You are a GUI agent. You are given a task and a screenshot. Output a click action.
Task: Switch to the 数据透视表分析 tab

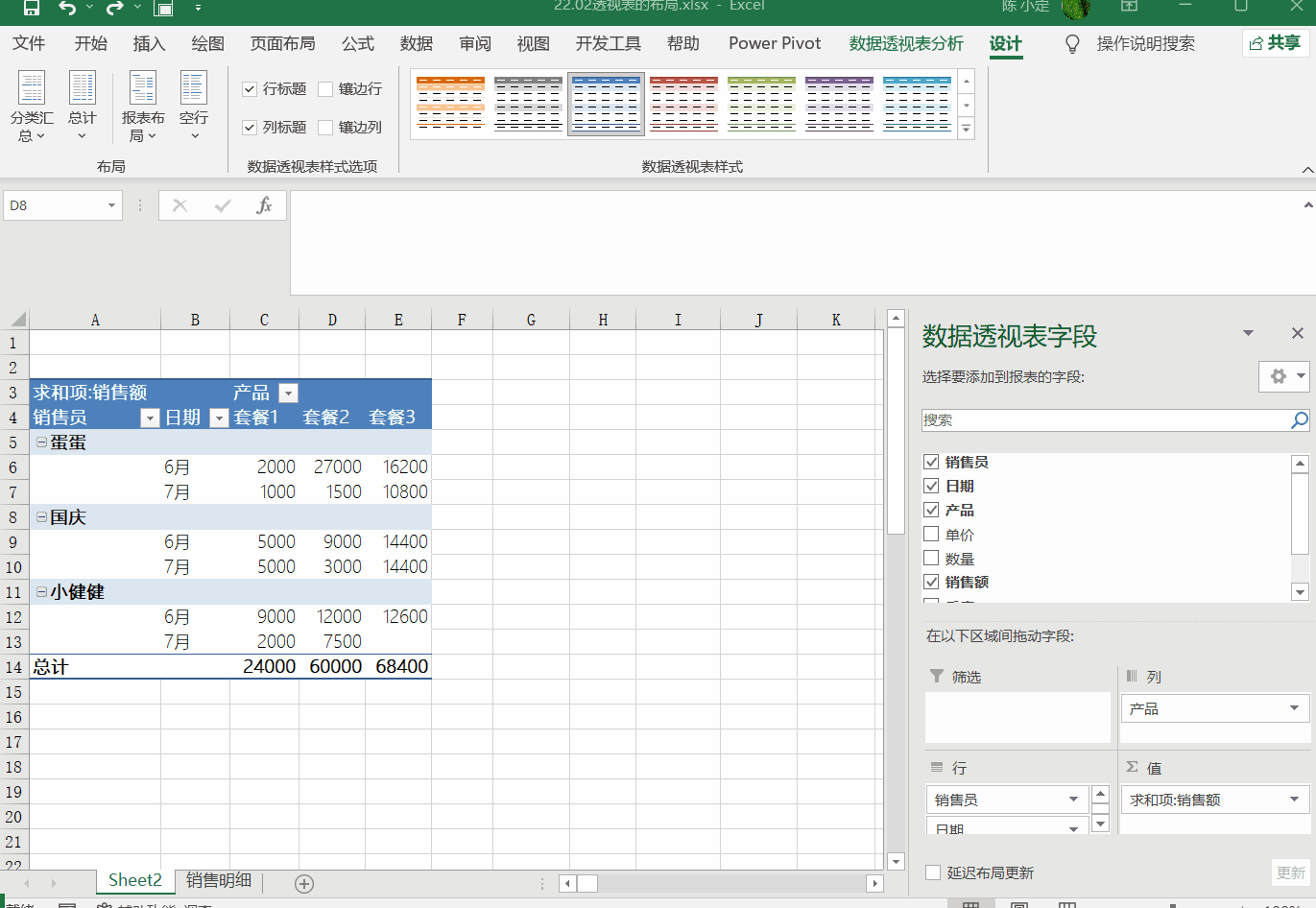[906, 43]
